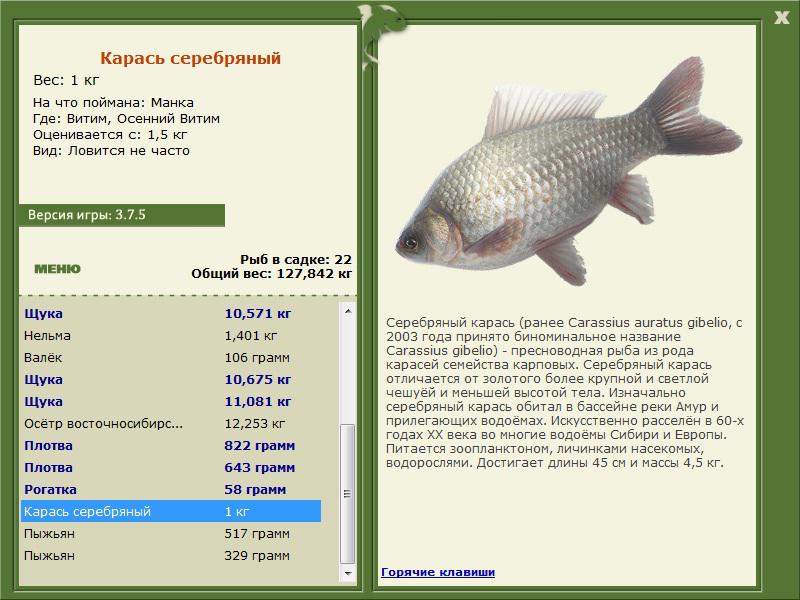Click the Где: Витим, Осенний Витим line

tap(127, 118)
